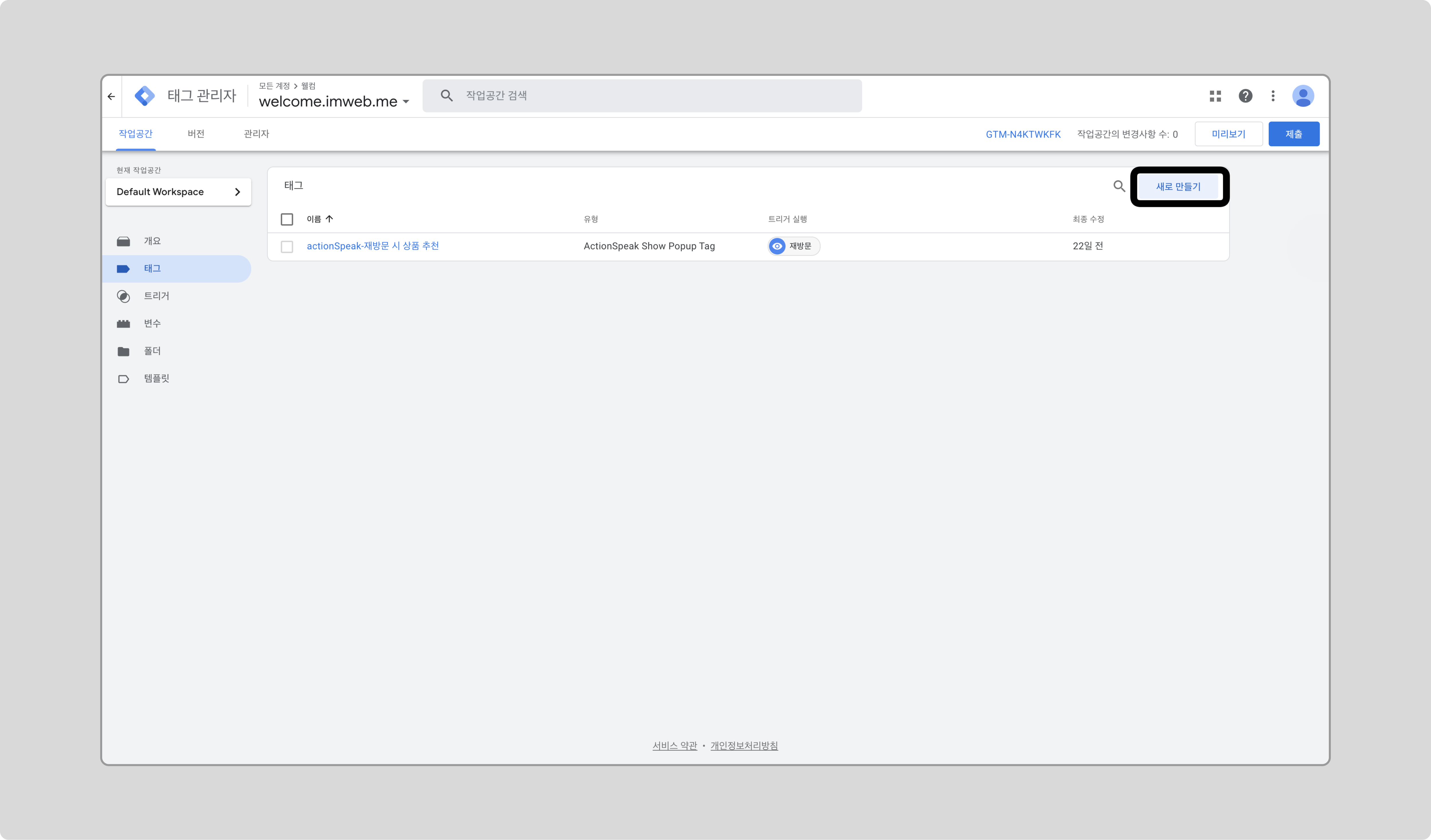Viewport: 1431px width, 840px height.
Task: Expand the Default Workspace selector
Action: [178, 192]
